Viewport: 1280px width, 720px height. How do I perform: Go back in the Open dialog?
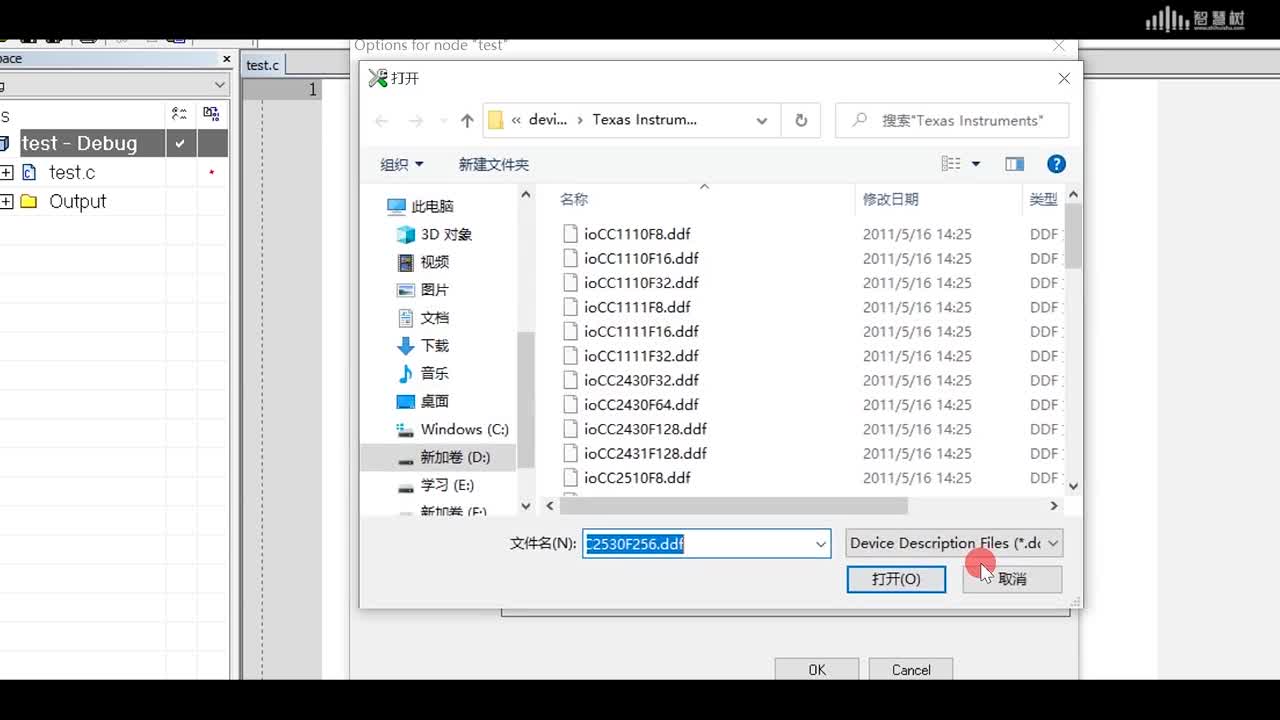coord(381,120)
